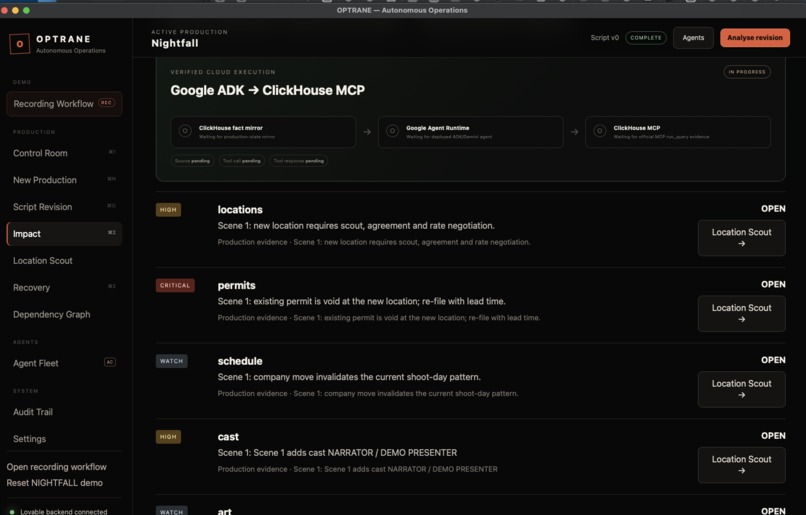Open New Production in sidebar
The image size is (806, 515).
coord(64,180)
